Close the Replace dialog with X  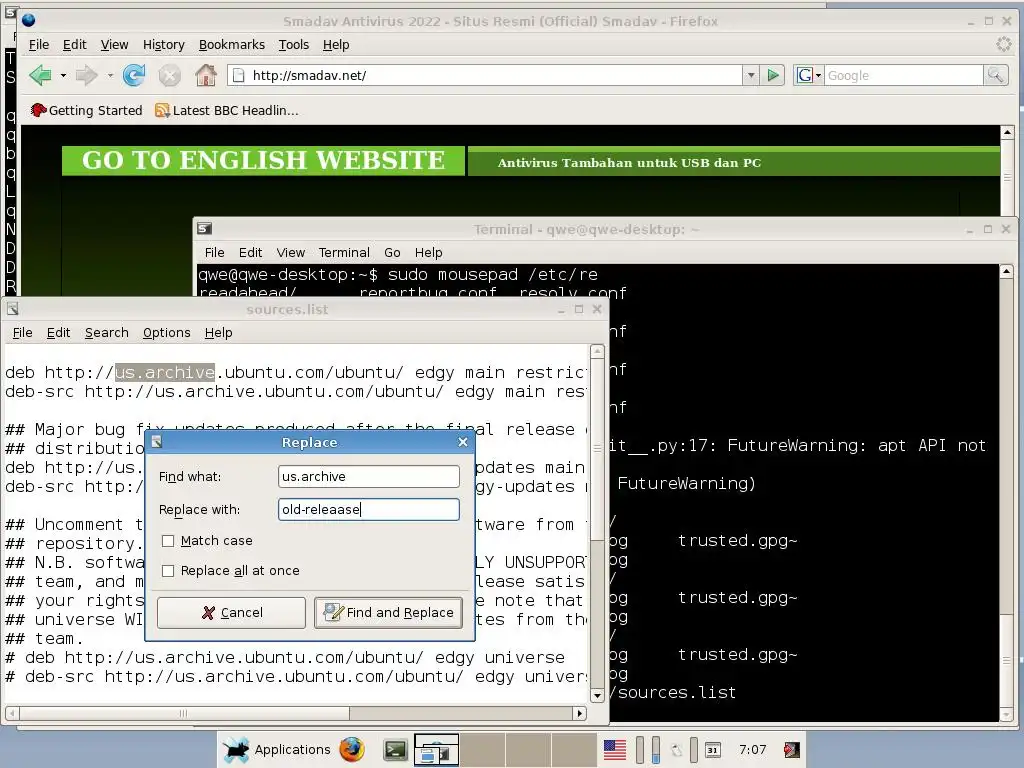point(463,442)
